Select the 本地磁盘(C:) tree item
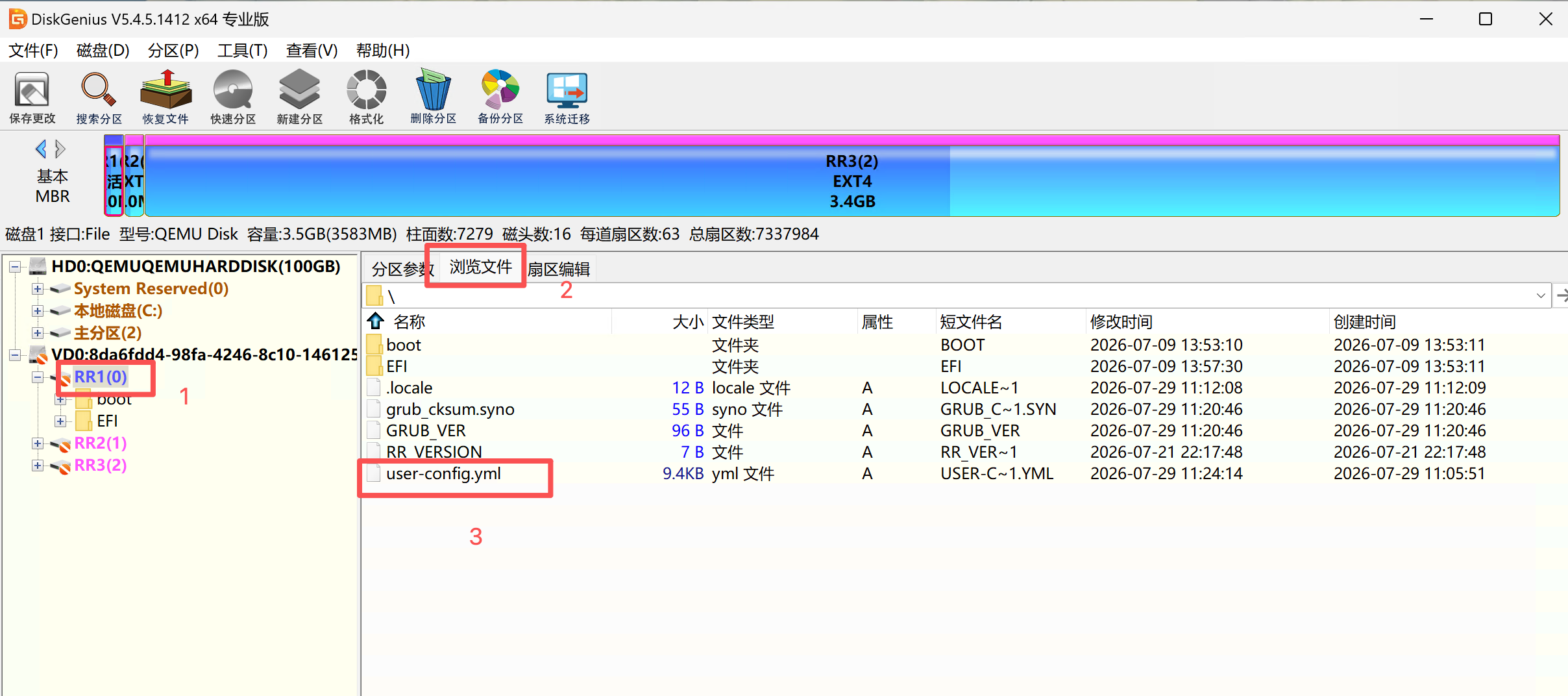 (118, 311)
